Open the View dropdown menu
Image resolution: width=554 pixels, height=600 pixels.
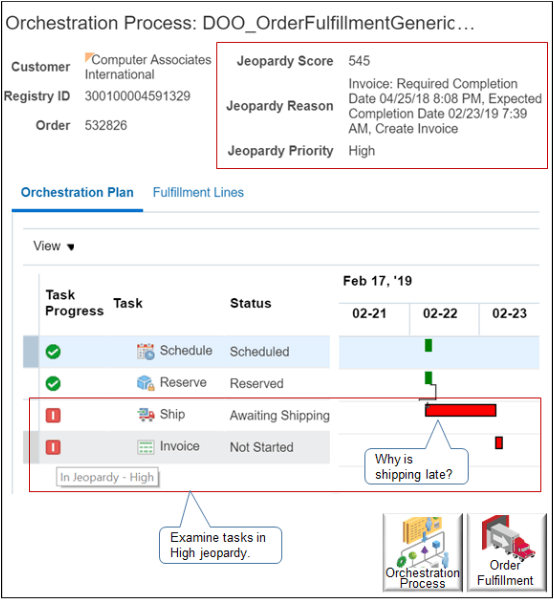click(x=54, y=246)
